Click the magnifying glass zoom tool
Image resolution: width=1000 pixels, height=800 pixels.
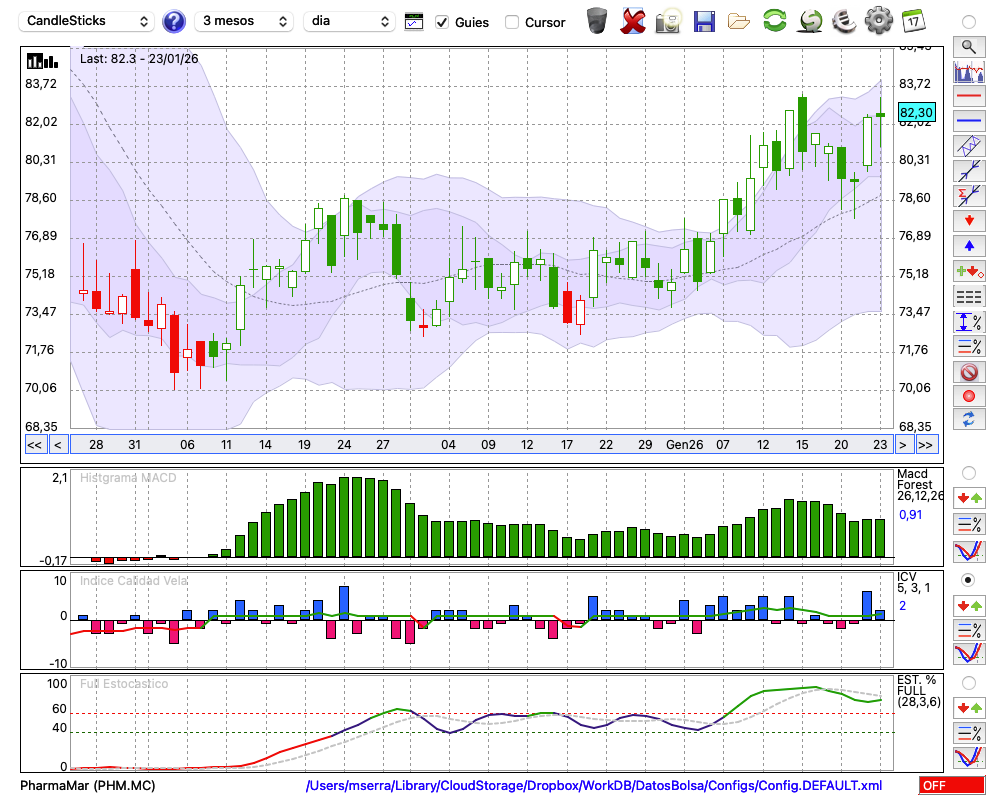(x=968, y=46)
